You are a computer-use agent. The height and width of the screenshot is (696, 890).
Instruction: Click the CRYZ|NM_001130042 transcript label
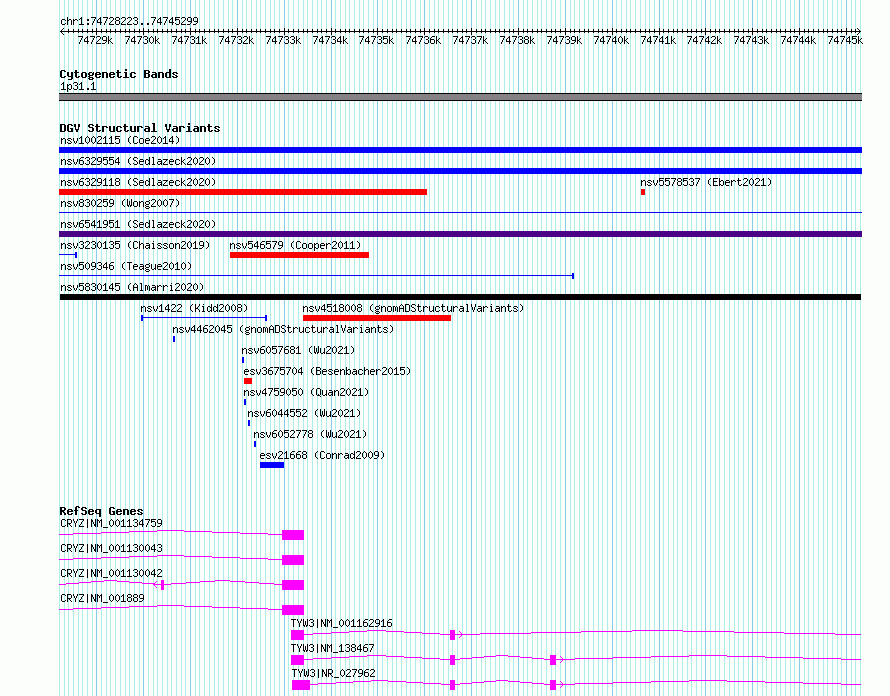coord(111,573)
